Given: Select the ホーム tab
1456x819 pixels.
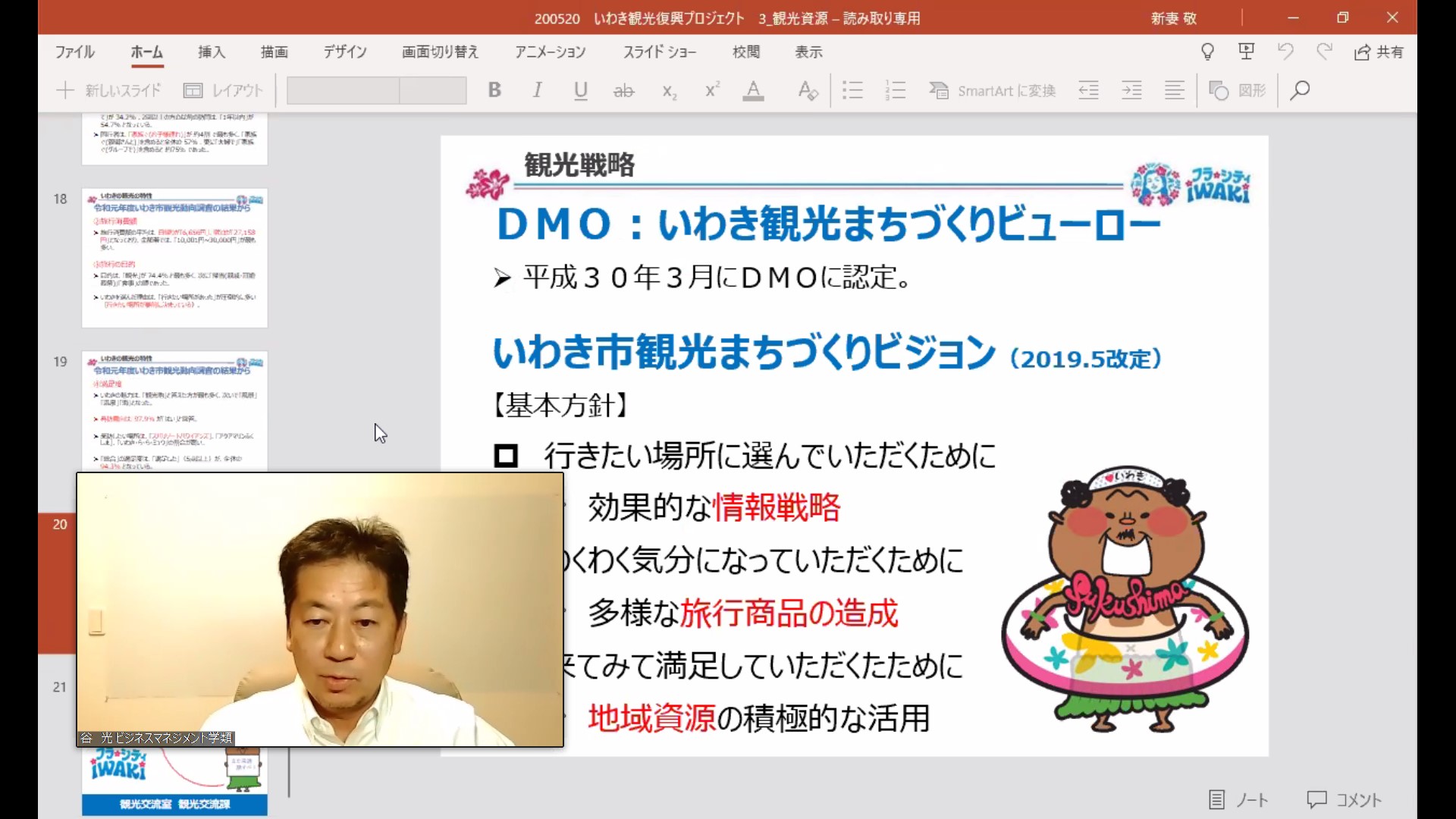Looking at the screenshot, I should [x=146, y=52].
